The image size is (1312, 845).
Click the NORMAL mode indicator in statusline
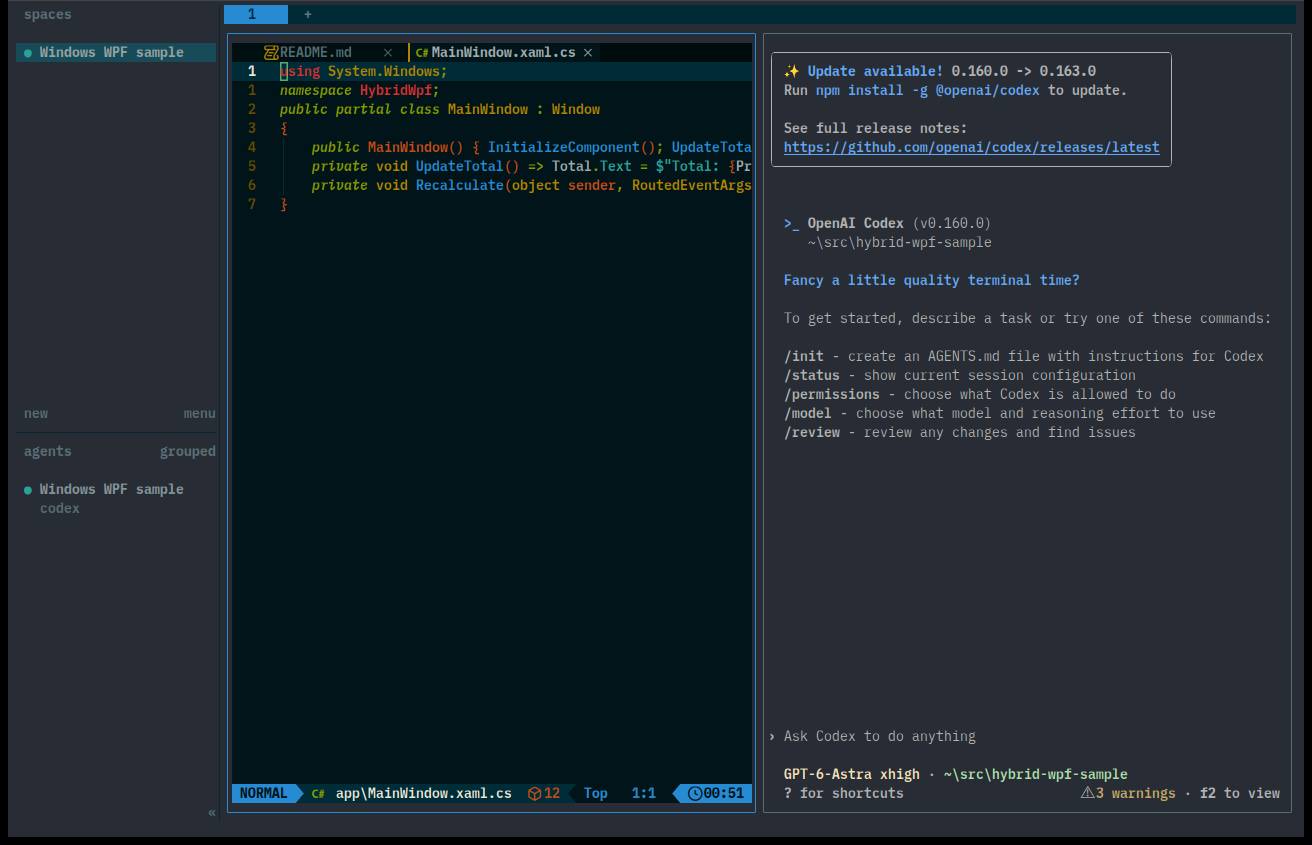coord(264,793)
